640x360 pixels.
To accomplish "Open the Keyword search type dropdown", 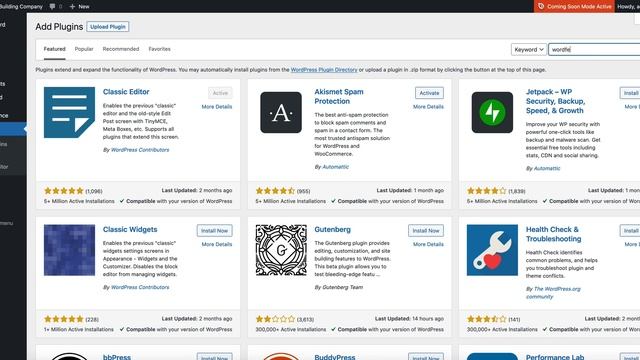I will [x=529, y=49].
